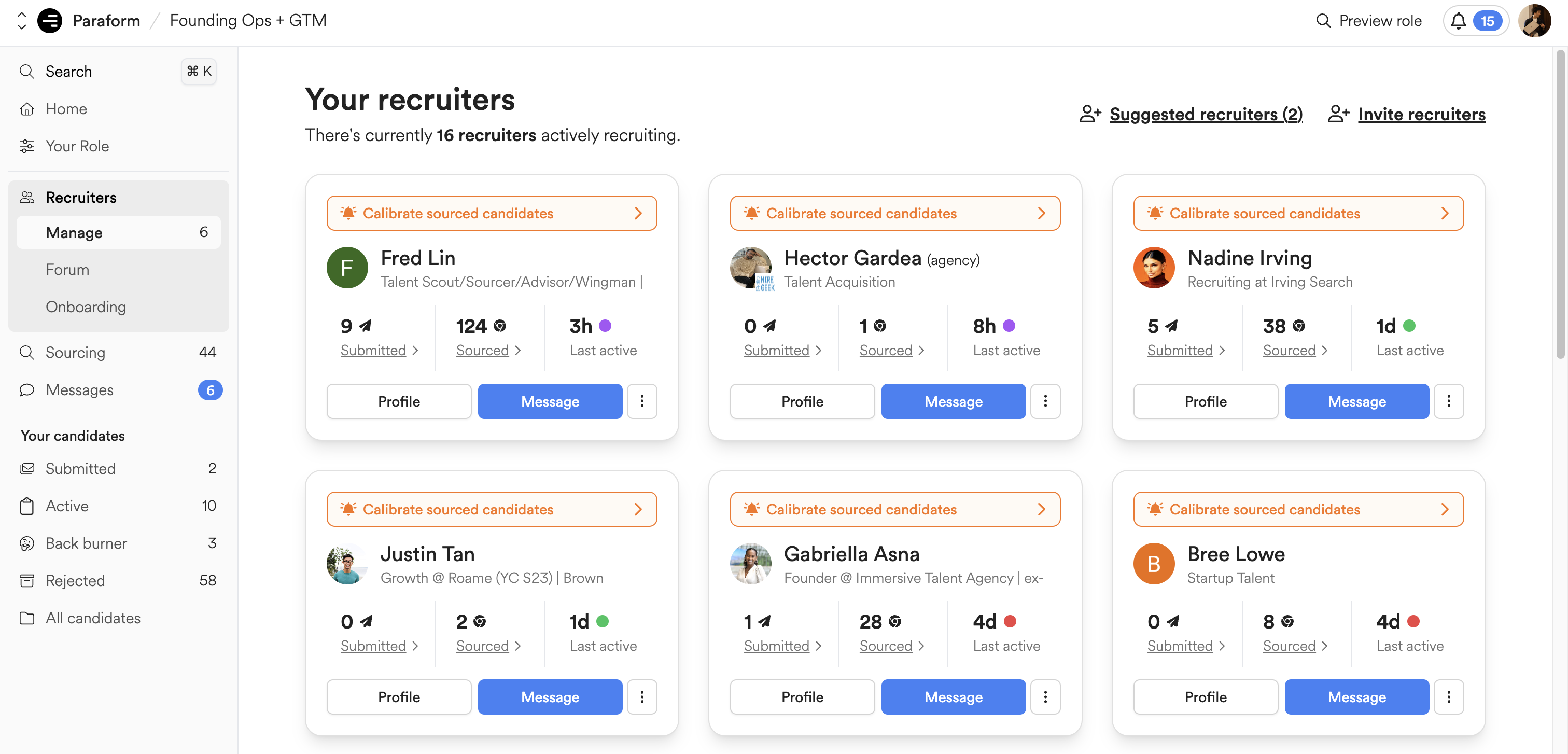Open the Home sidebar icon

pos(27,109)
